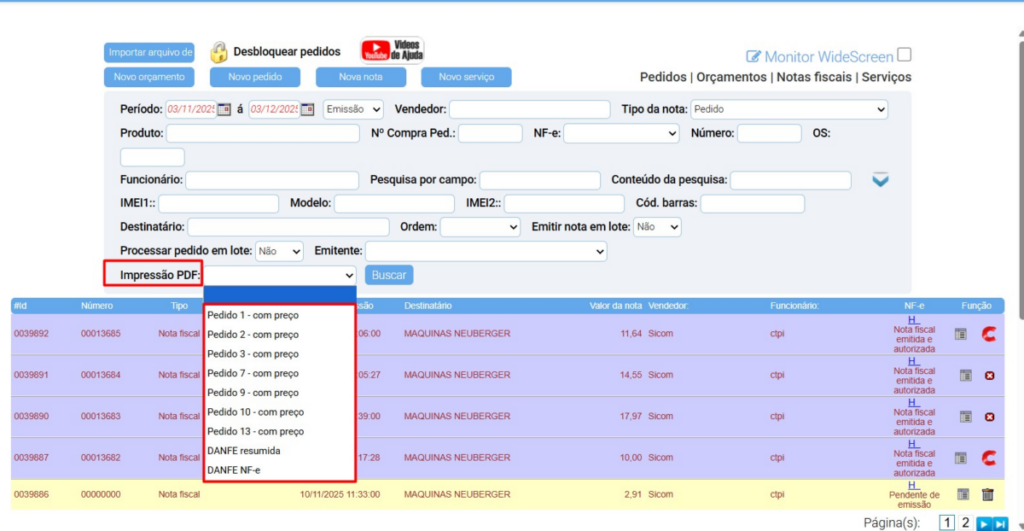
Task: Click the Valor da nota column header
Action: tap(614, 306)
